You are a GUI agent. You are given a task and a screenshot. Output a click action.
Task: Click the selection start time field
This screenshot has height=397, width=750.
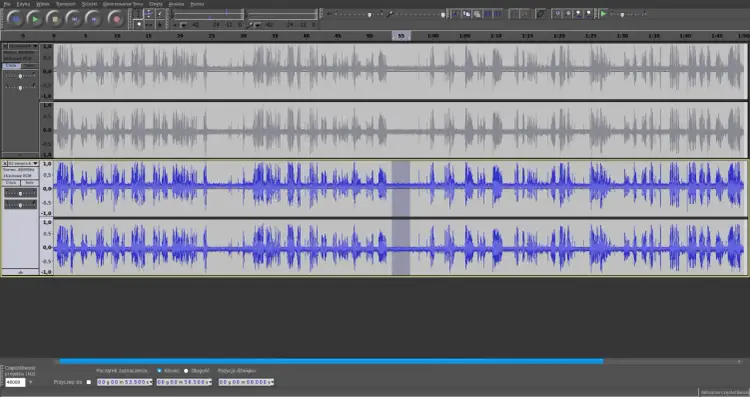(124, 382)
